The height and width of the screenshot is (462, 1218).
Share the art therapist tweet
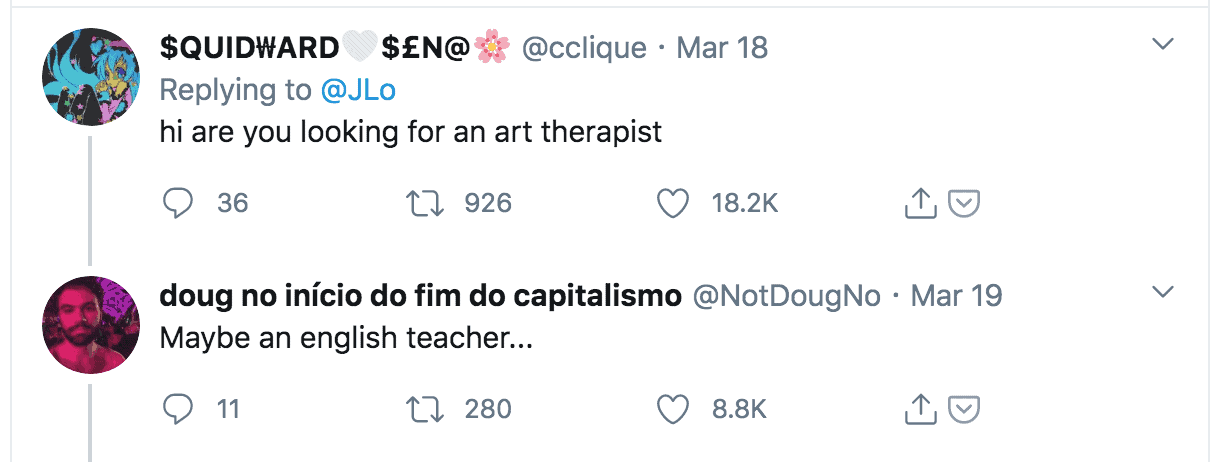tap(918, 203)
